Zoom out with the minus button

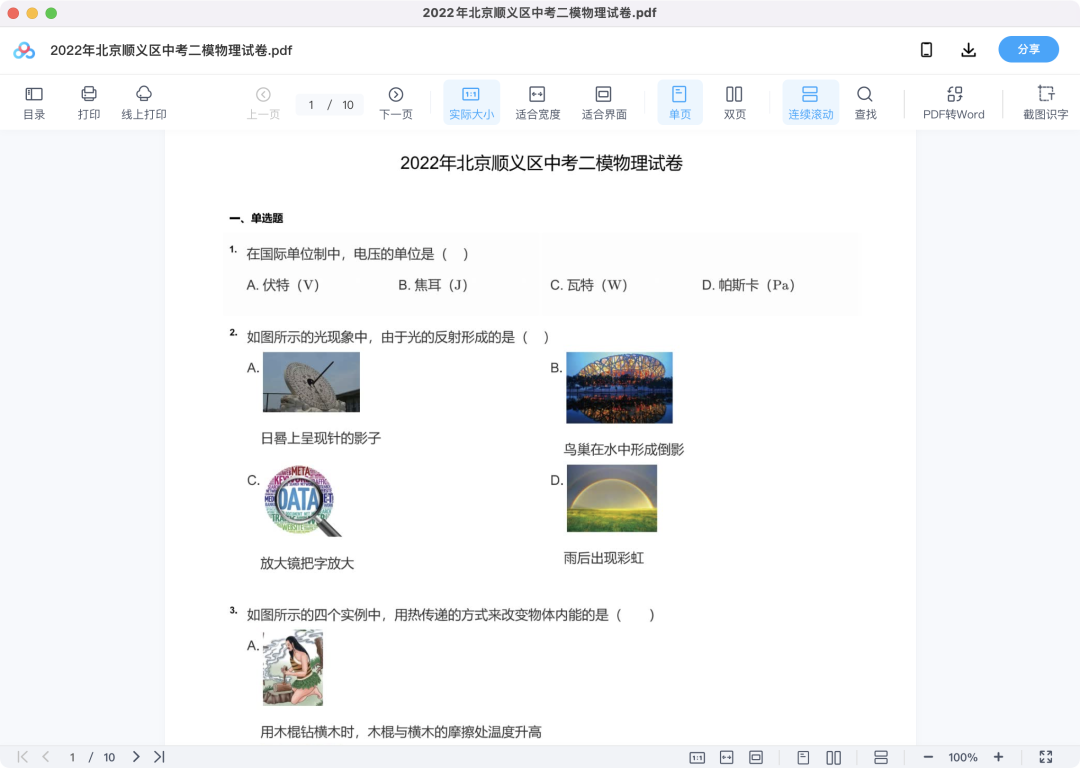(928, 758)
